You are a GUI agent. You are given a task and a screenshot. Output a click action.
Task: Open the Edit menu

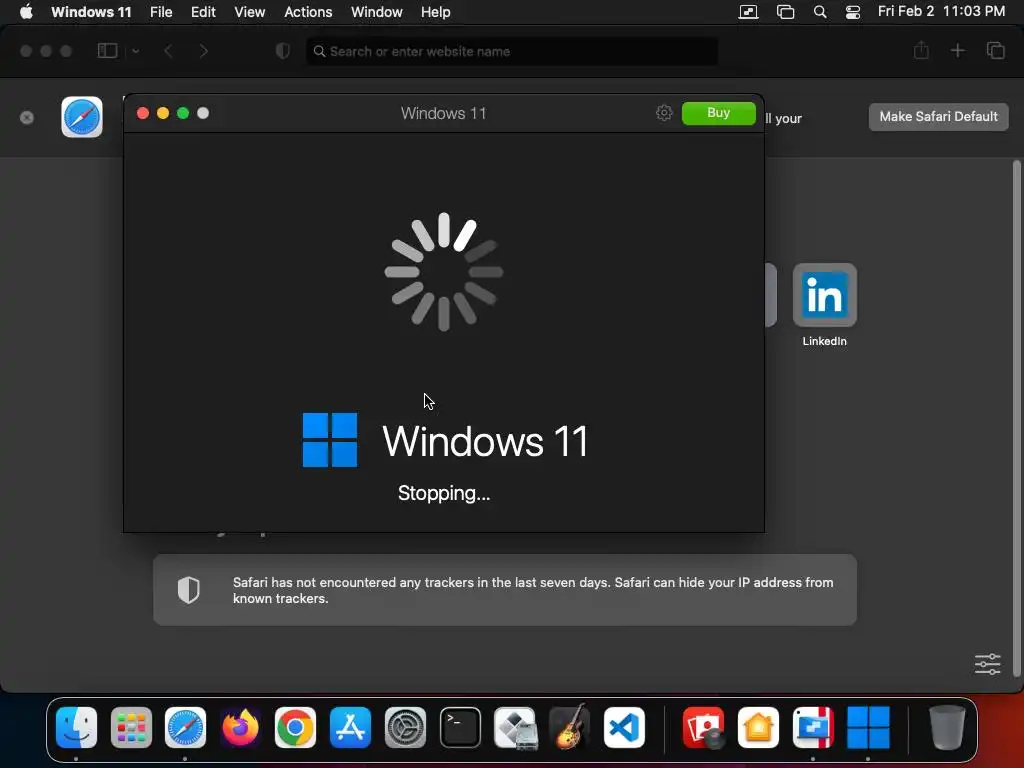(x=203, y=12)
